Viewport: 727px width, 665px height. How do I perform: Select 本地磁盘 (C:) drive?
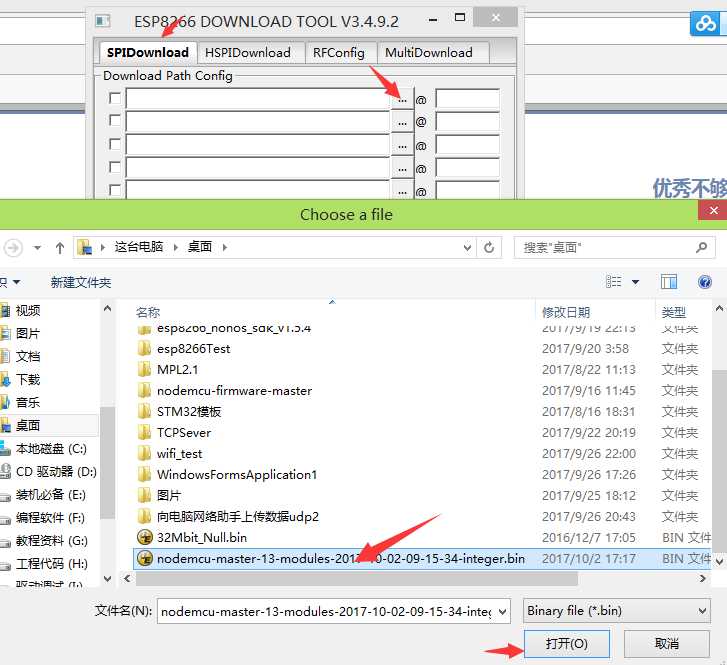(51, 448)
